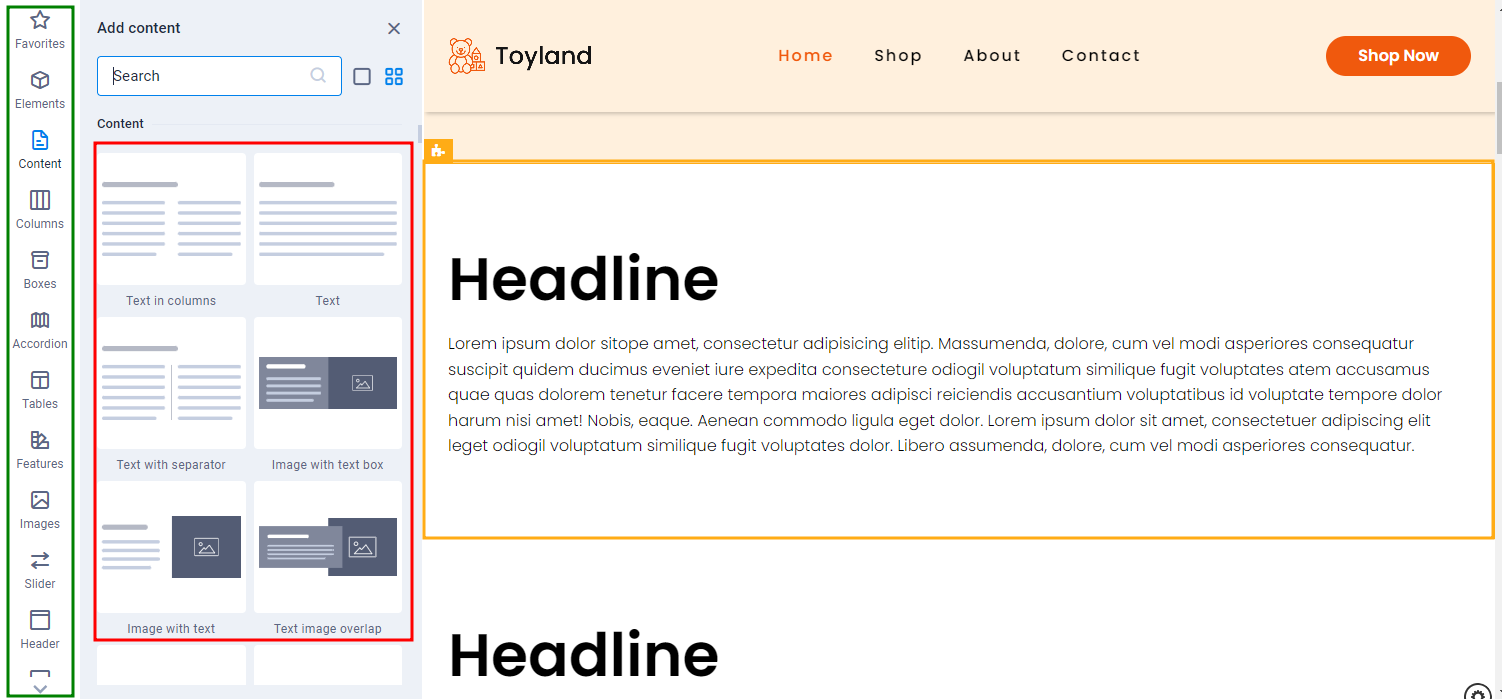The width and height of the screenshot is (1502, 699).
Task: Click the second Headline heading
Action: 584,655
